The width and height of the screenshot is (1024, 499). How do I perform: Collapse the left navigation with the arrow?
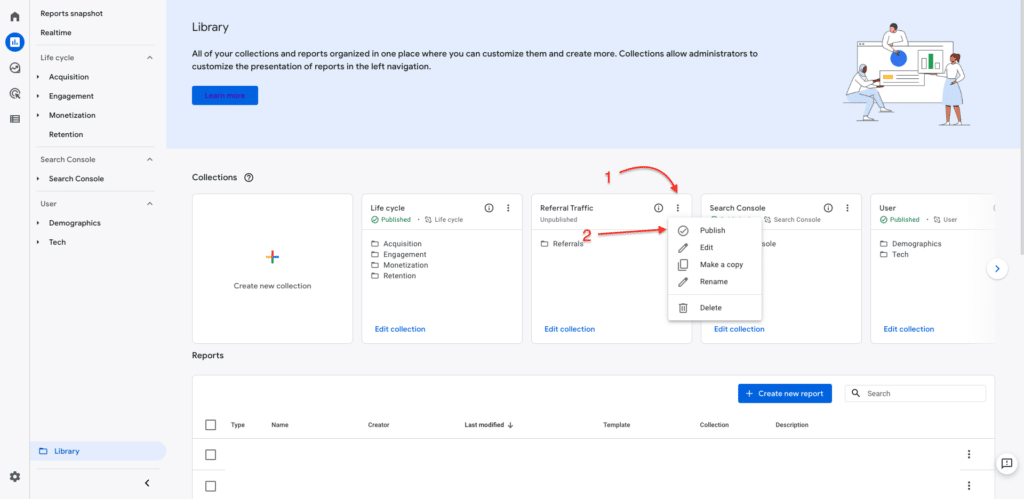coord(147,483)
